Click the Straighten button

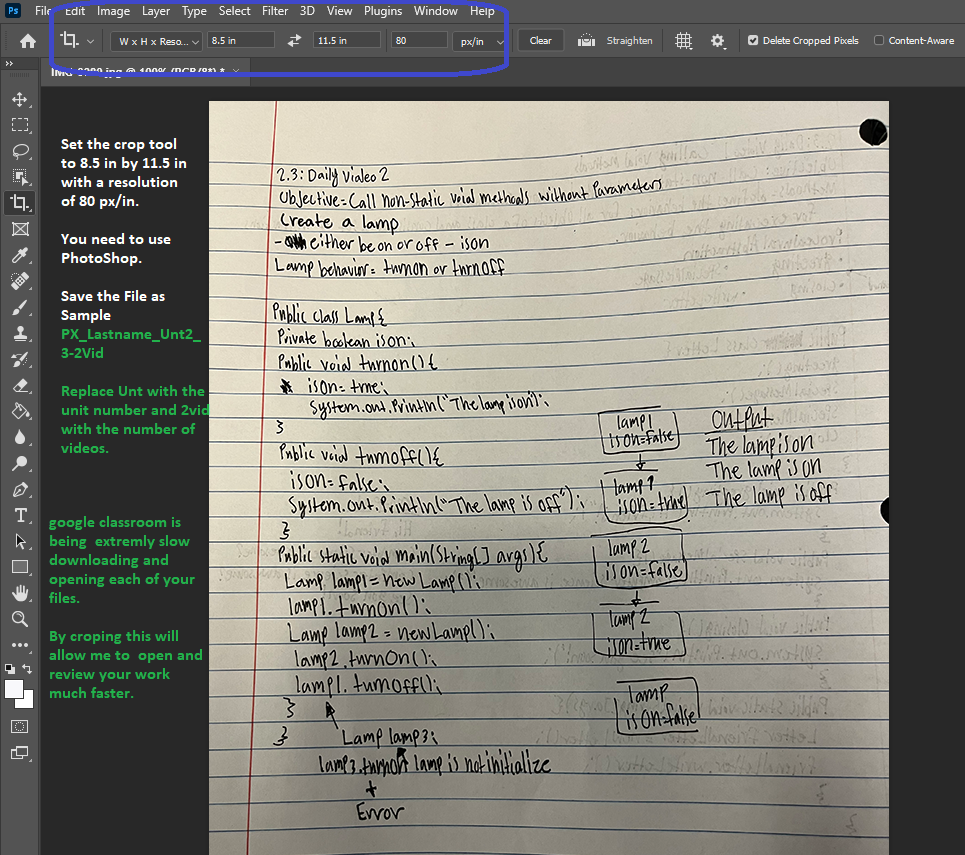point(616,41)
